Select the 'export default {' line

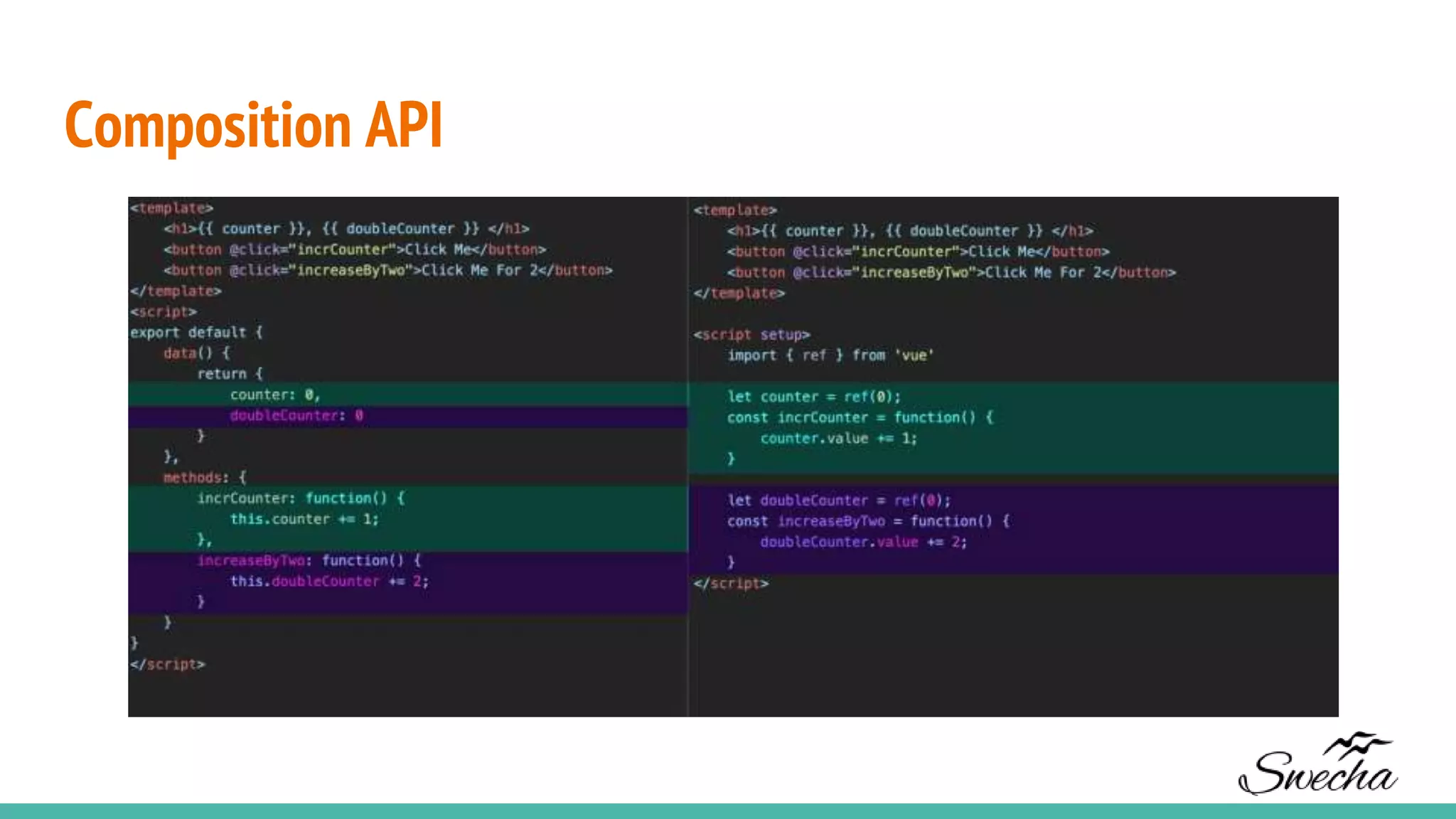[x=196, y=332]
